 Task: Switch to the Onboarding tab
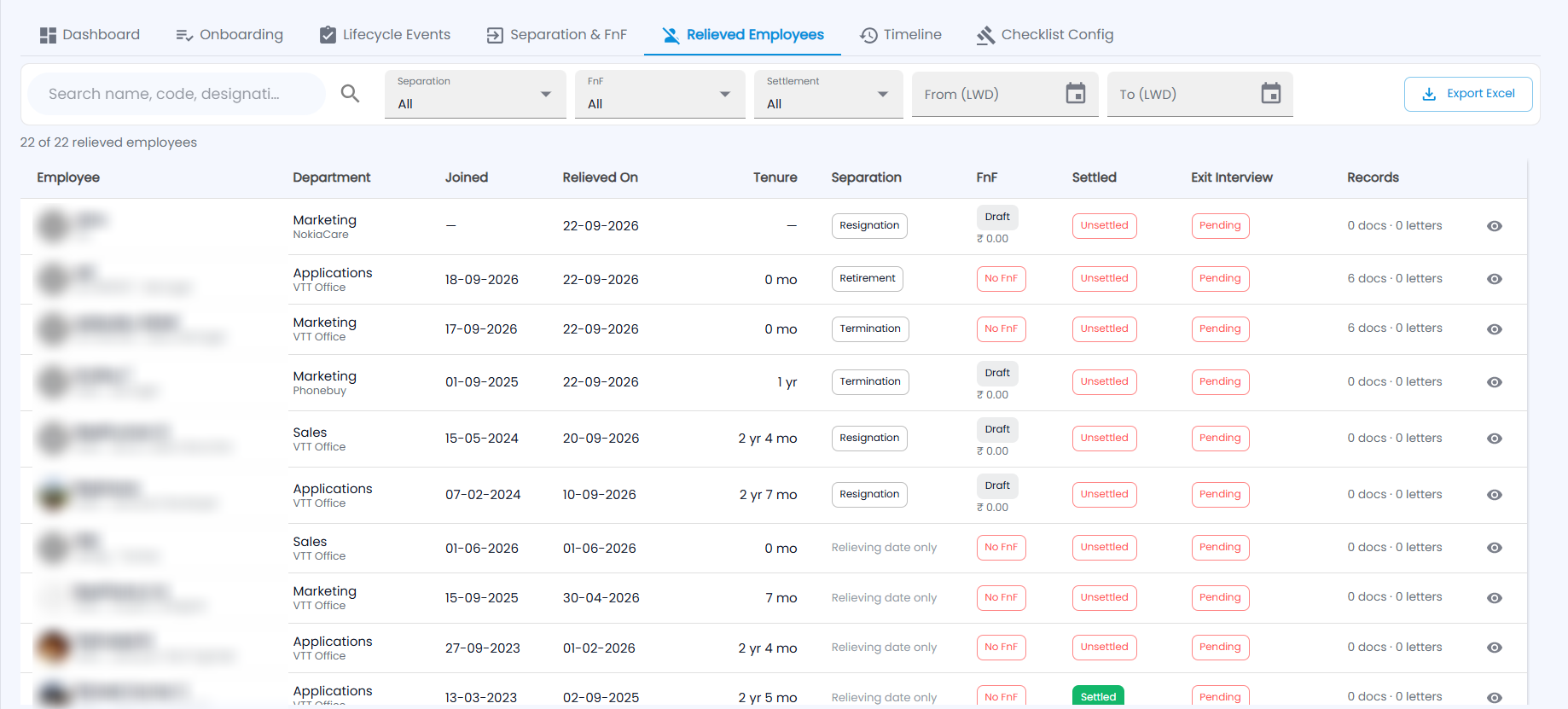pyautogui.click(x=229, y=35)
